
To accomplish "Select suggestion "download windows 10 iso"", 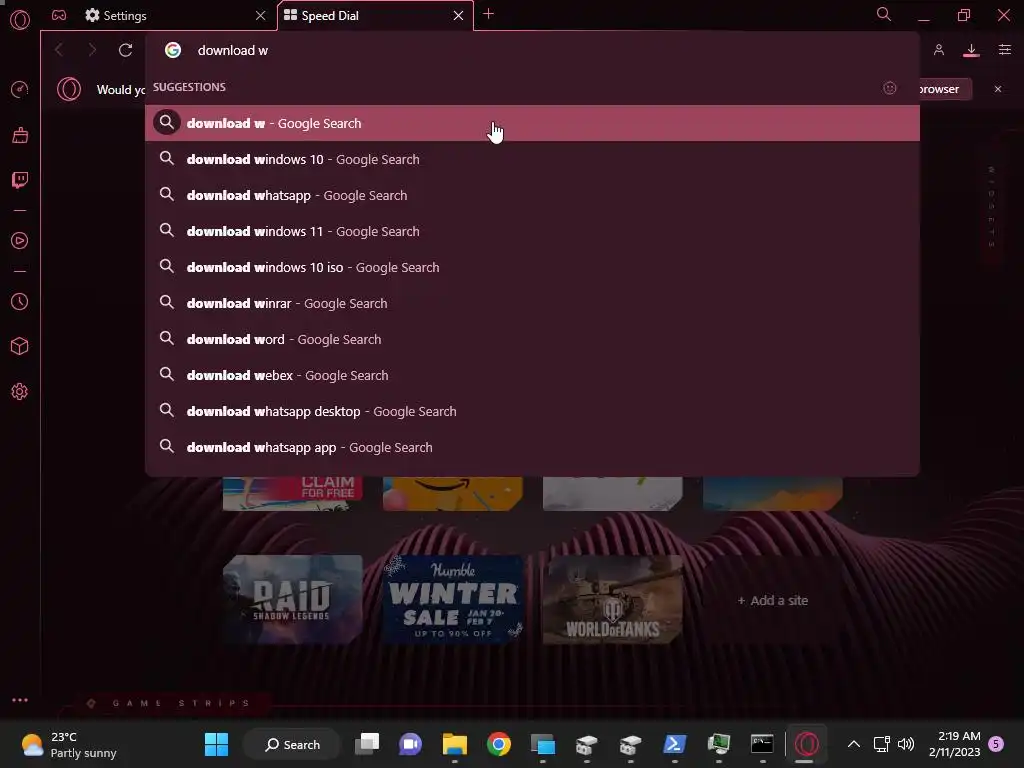I will pos(532,266).
